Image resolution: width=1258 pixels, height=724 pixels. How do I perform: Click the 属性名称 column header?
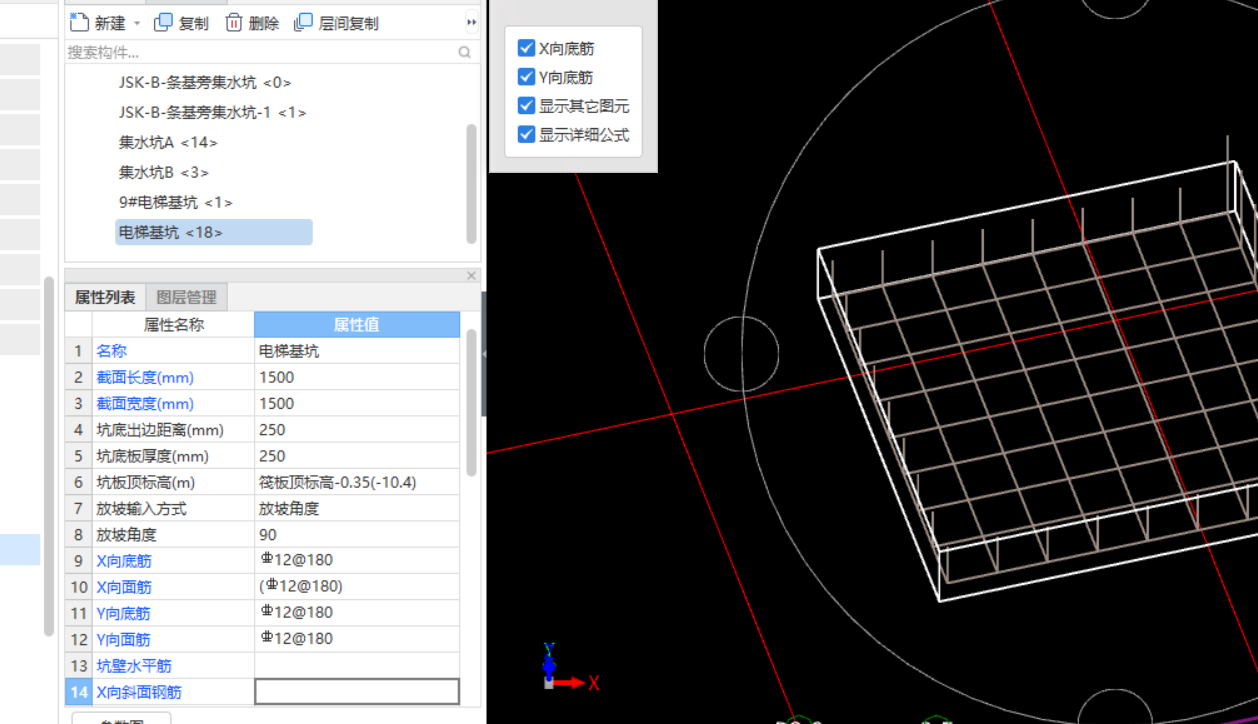point(174,324)
